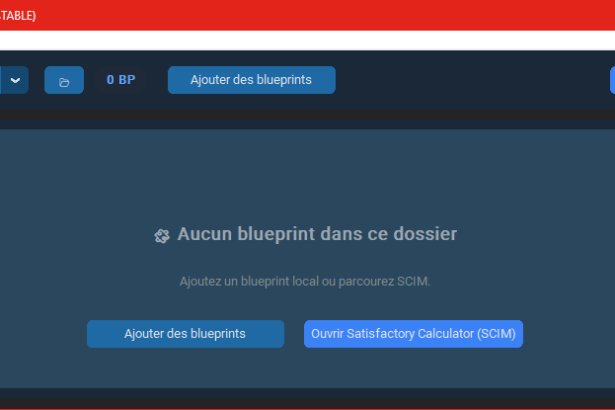615x410 pixels.
Task: Click the gap between the folder icon and BP badge
Action: [x=91, y=80]
